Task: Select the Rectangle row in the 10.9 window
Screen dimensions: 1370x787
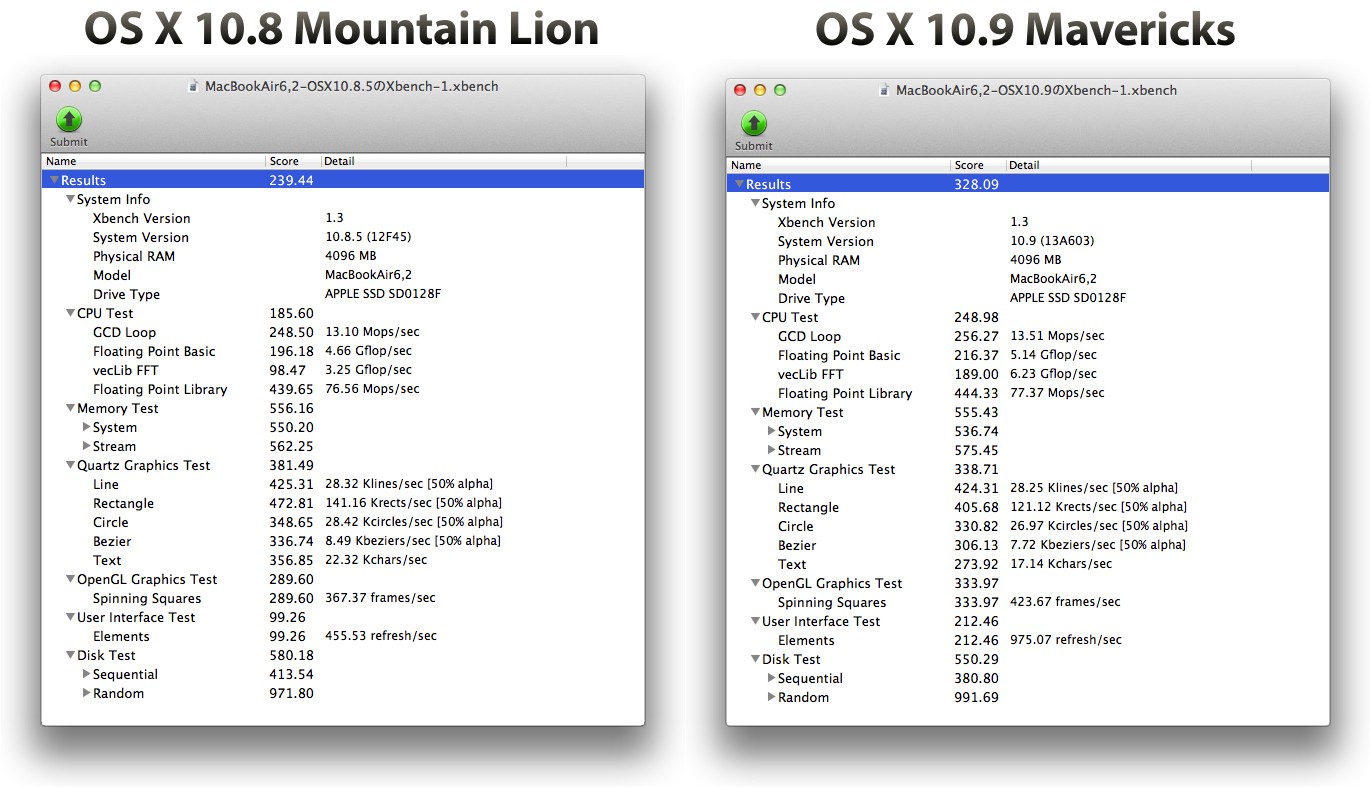Action: click(x=1028, y=507)
